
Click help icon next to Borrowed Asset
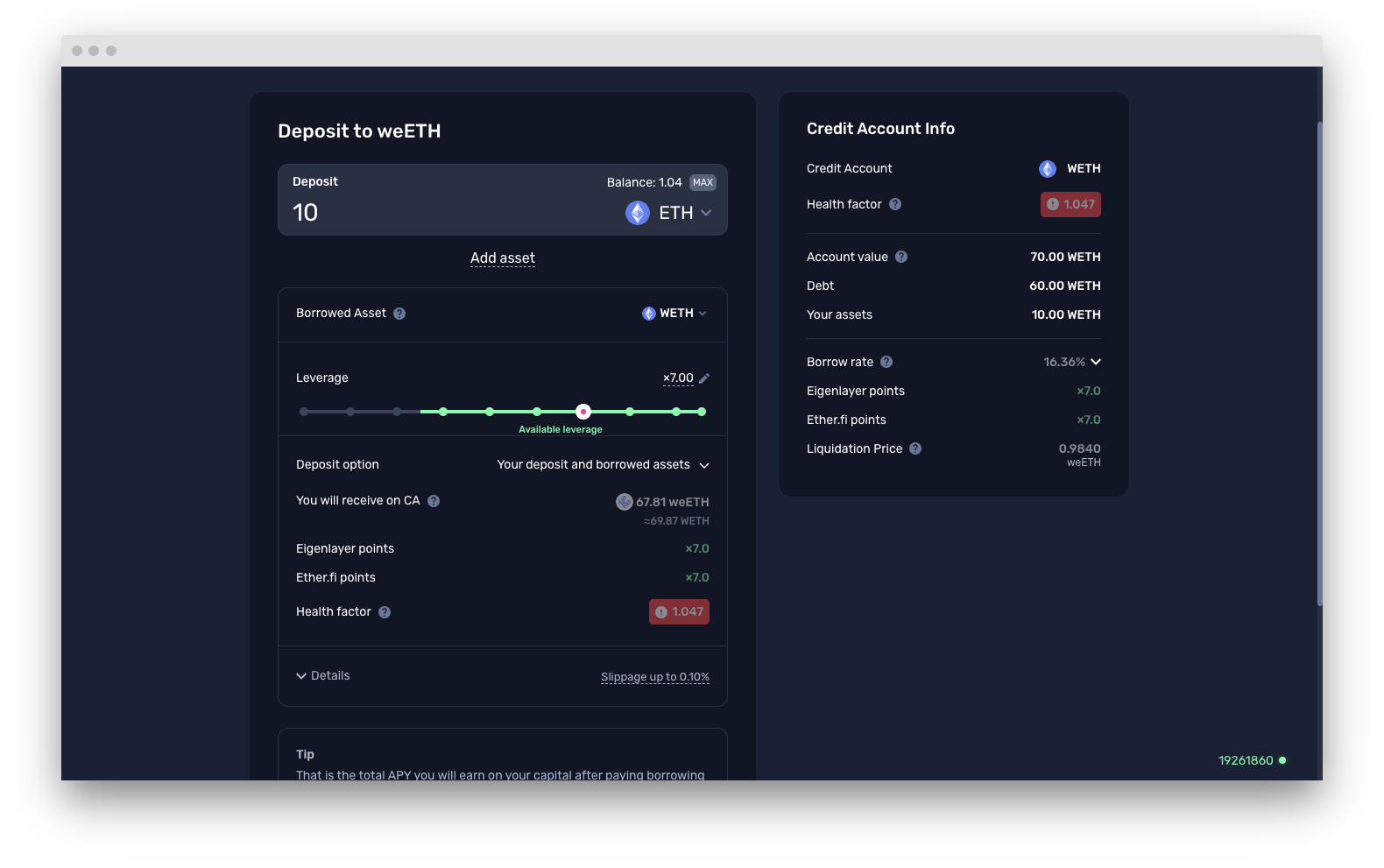click(399, 314)
